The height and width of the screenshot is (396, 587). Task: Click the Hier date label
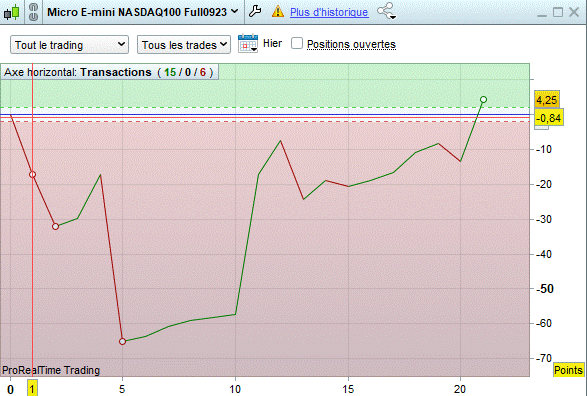(272, 43)
